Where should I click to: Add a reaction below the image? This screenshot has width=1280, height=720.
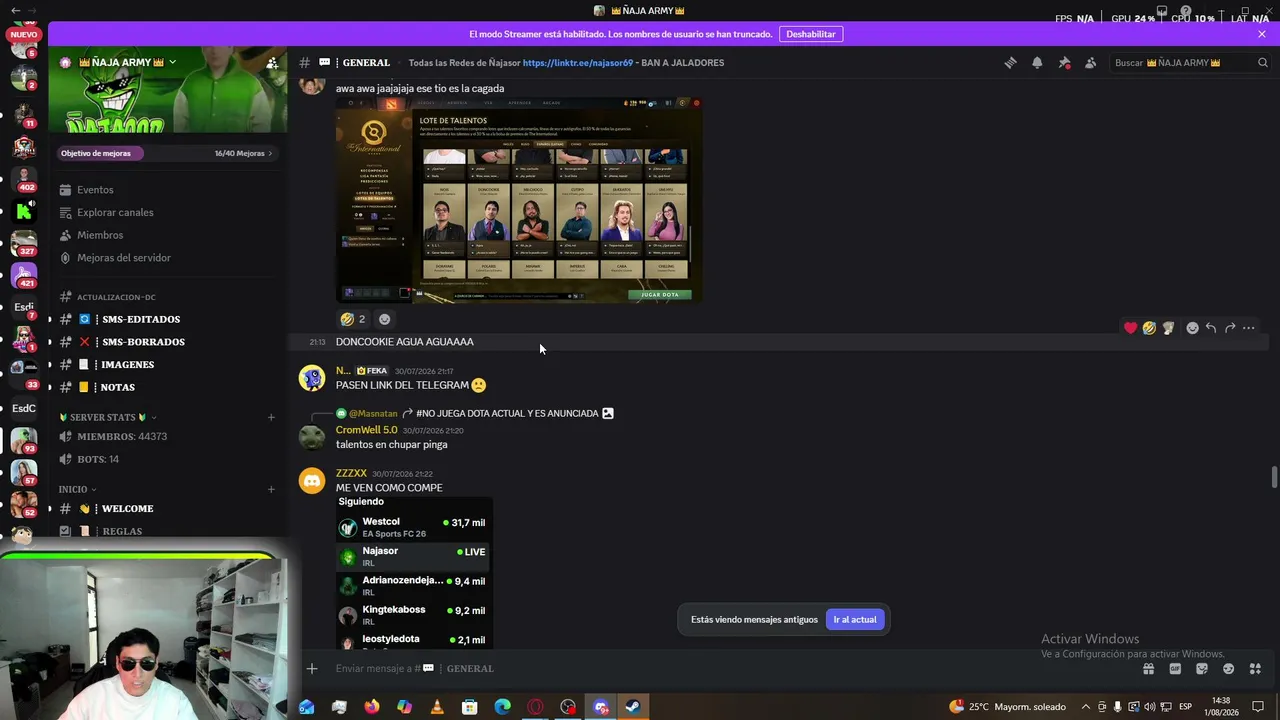point(385,319)
